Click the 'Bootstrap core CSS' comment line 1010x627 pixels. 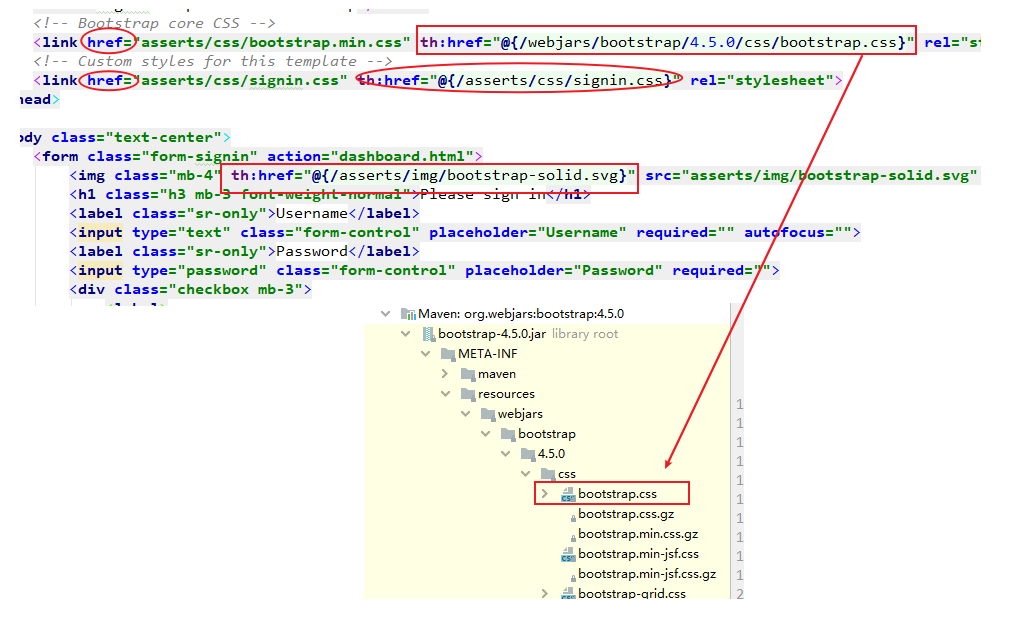155,23
